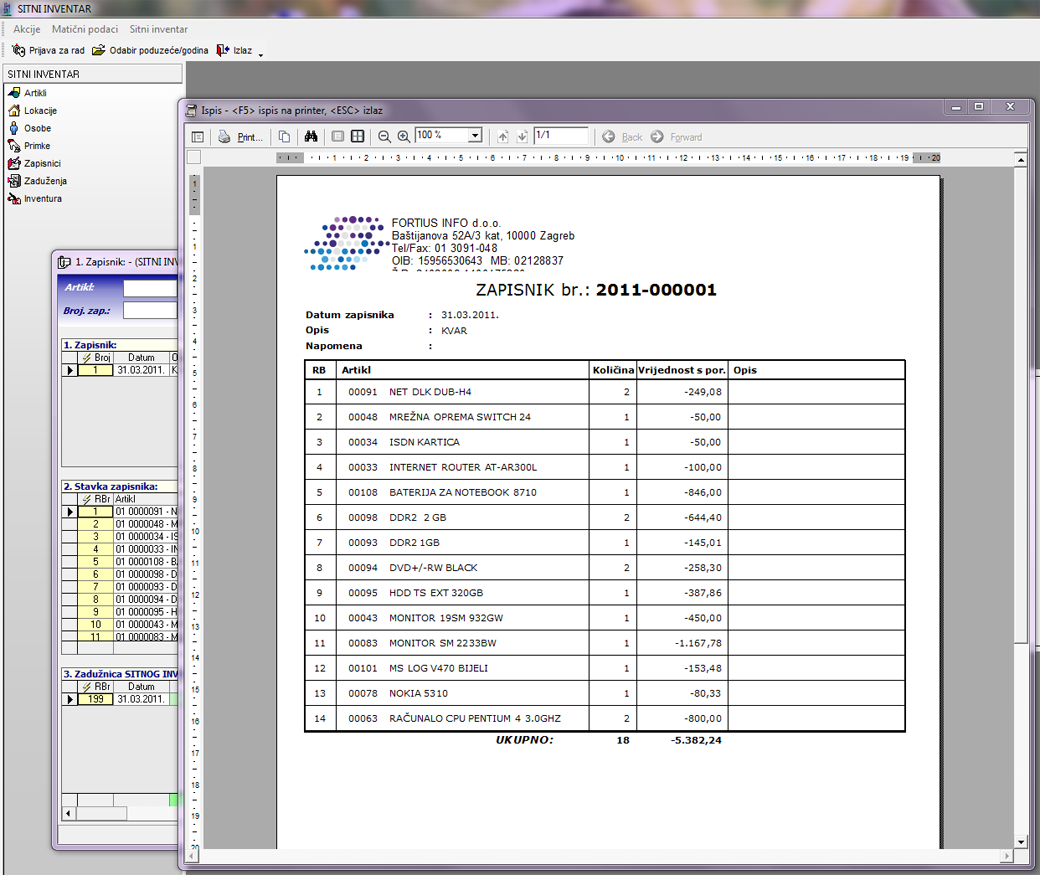Click preview vertical scrollbar up arrow
This screenshot has height=875, width=1040.
1021,159
